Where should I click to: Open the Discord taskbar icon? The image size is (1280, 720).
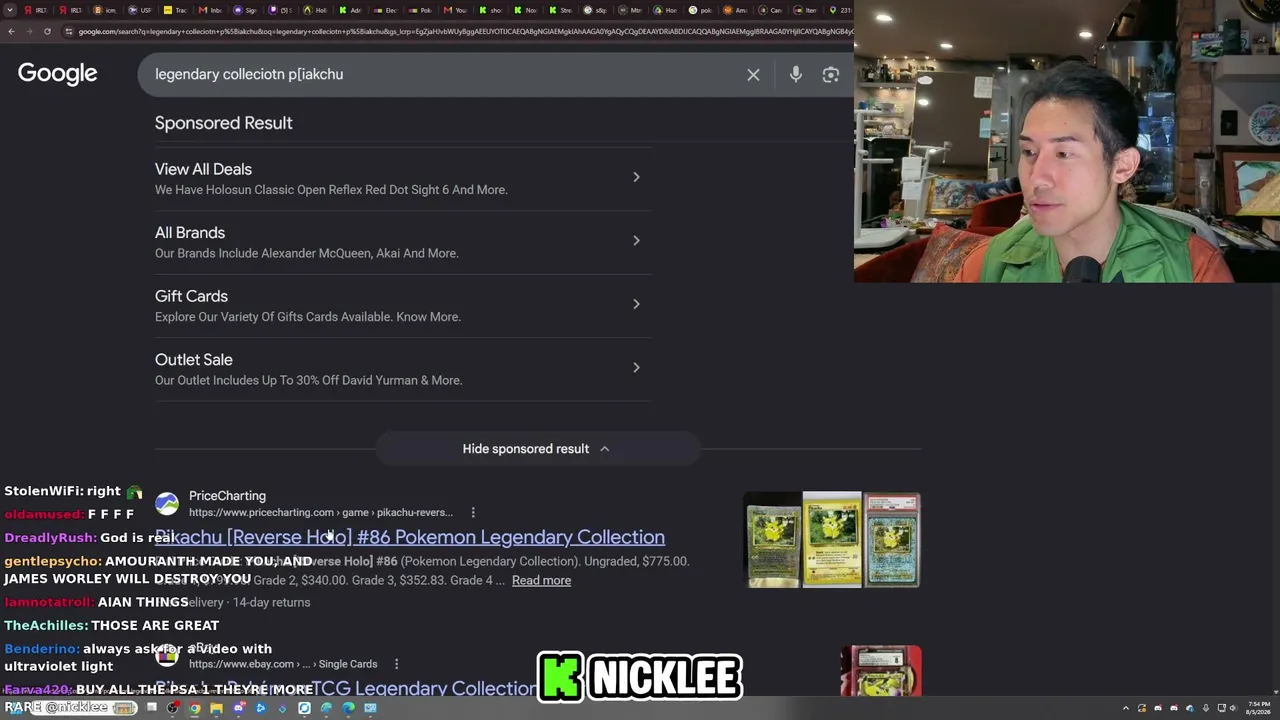click(x=238, y=708)
